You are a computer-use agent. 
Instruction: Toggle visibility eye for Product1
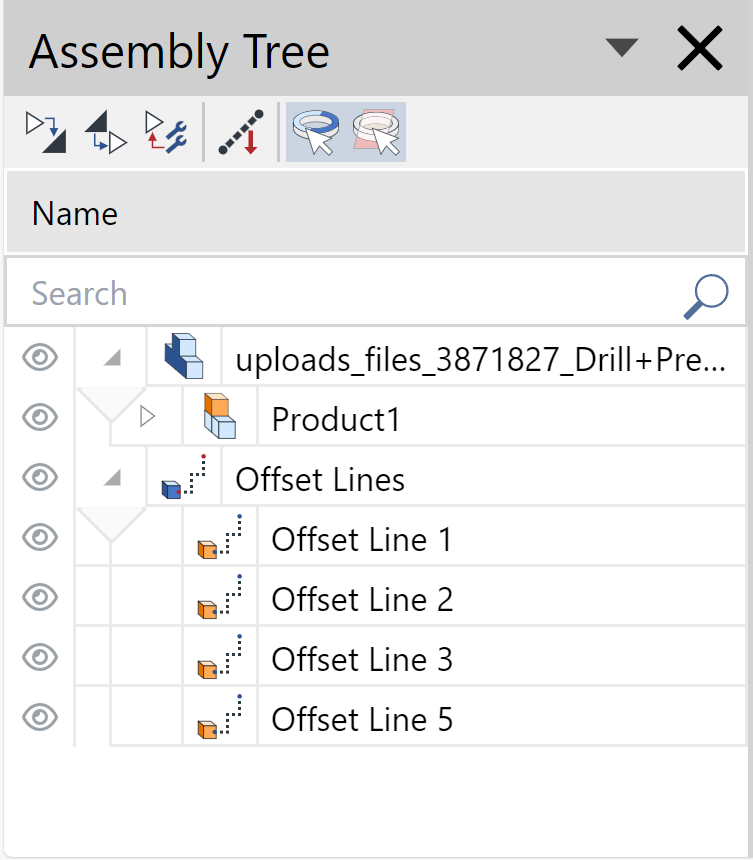point(40,417)
